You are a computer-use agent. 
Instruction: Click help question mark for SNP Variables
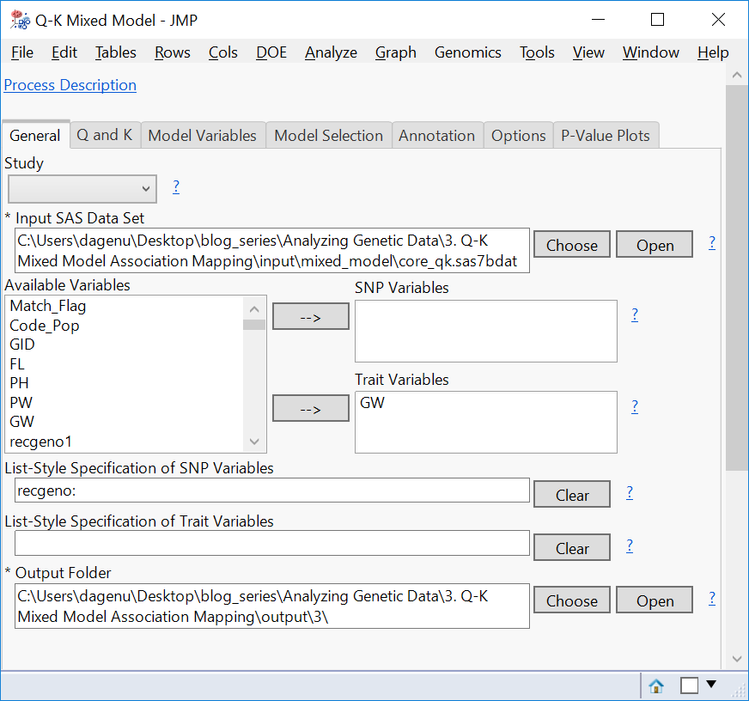click(x=634, y=315)
